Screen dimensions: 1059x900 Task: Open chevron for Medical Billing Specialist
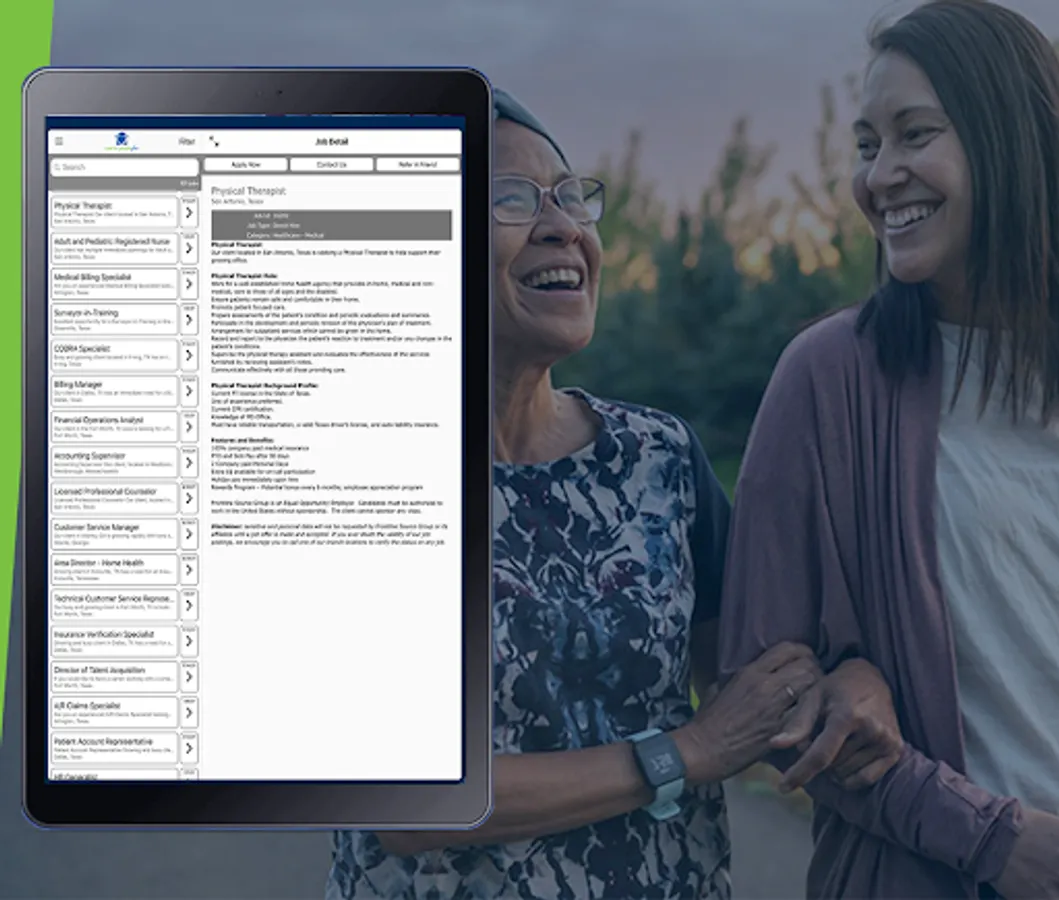point(189,284)
